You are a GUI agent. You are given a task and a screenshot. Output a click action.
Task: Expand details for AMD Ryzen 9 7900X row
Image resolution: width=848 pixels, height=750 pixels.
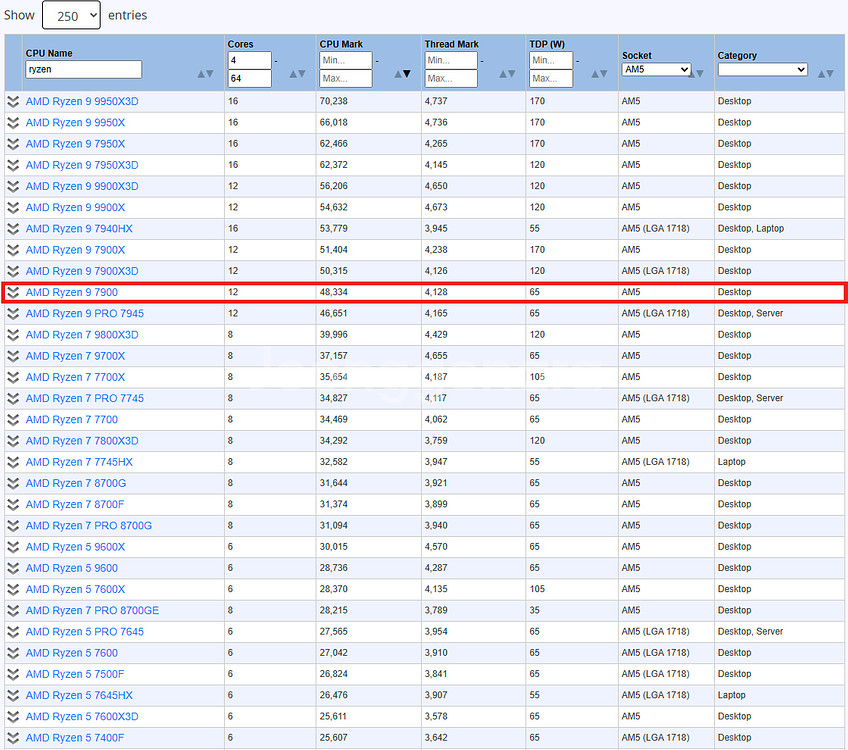pyautogui.click(x=13, y=250)
